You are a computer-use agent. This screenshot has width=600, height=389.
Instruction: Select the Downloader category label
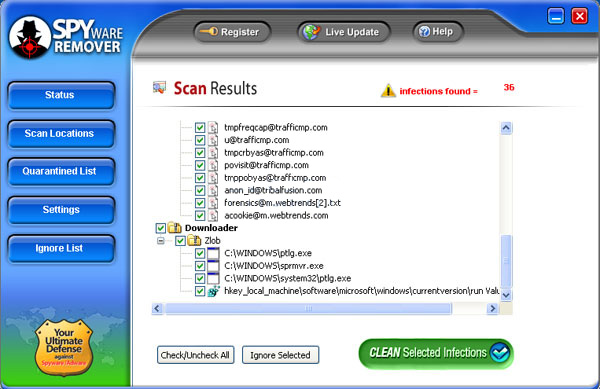click(x=211, y=228)
